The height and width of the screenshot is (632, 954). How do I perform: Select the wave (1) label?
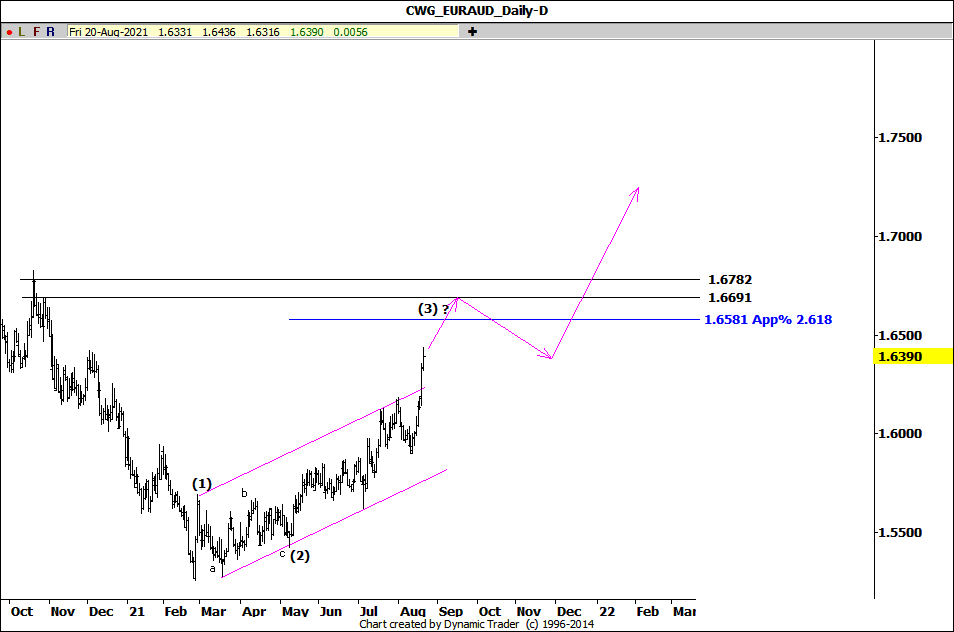[x=202, y=484]
